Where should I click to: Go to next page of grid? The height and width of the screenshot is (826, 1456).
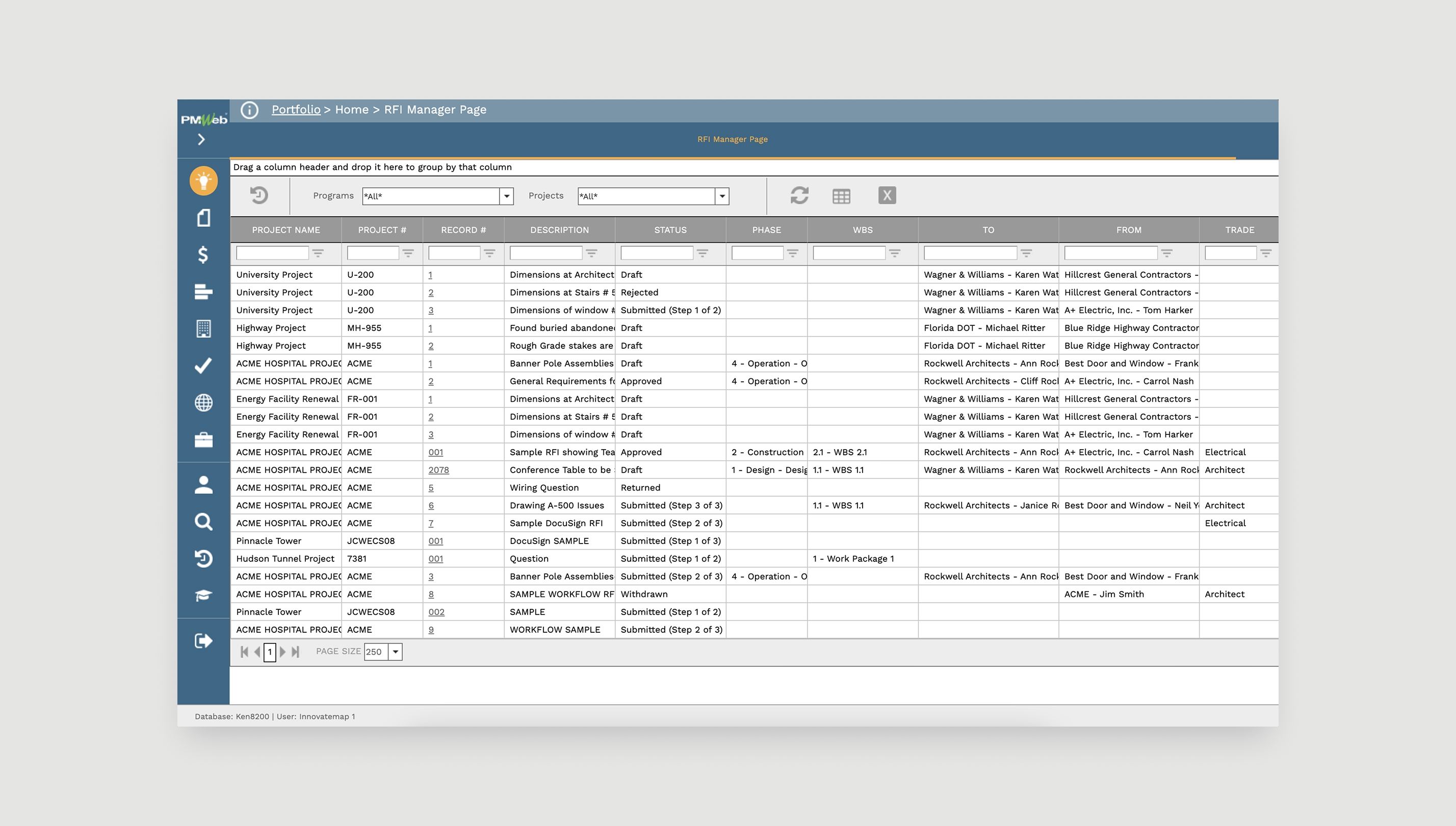(x=282, y=652)
